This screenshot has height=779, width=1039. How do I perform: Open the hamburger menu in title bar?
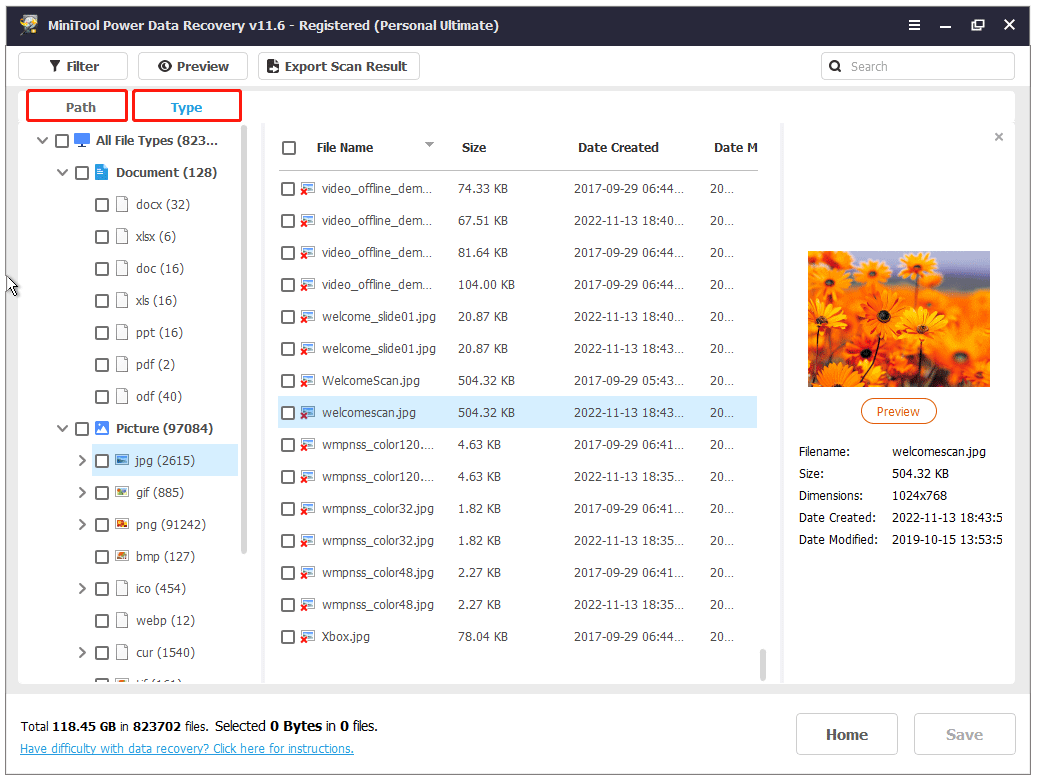coord(914,25)
